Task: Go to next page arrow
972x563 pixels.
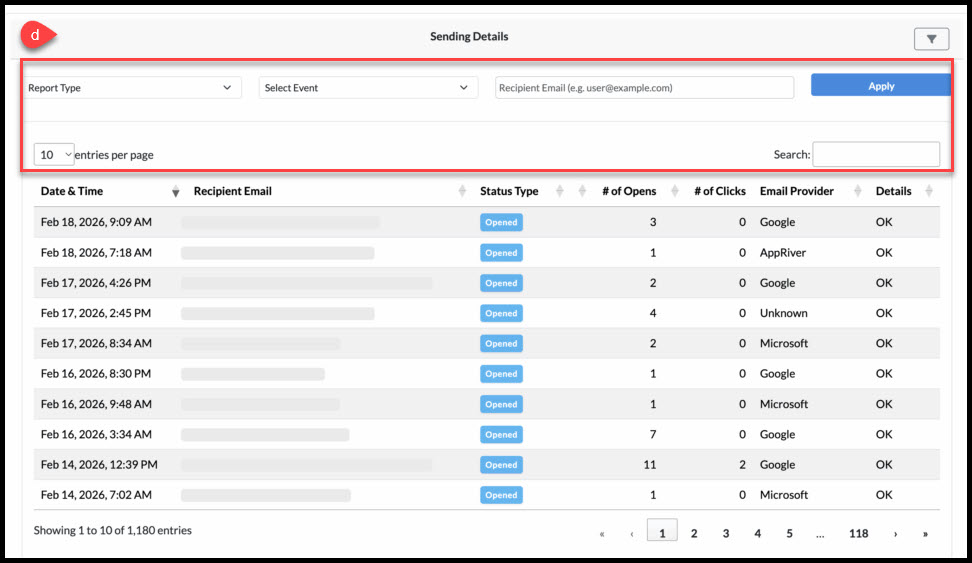Action: click(x=895, y=534)
